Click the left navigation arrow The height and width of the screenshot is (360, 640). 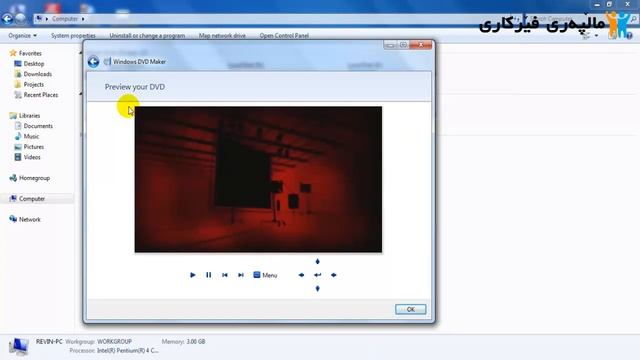tap(301, 275)
